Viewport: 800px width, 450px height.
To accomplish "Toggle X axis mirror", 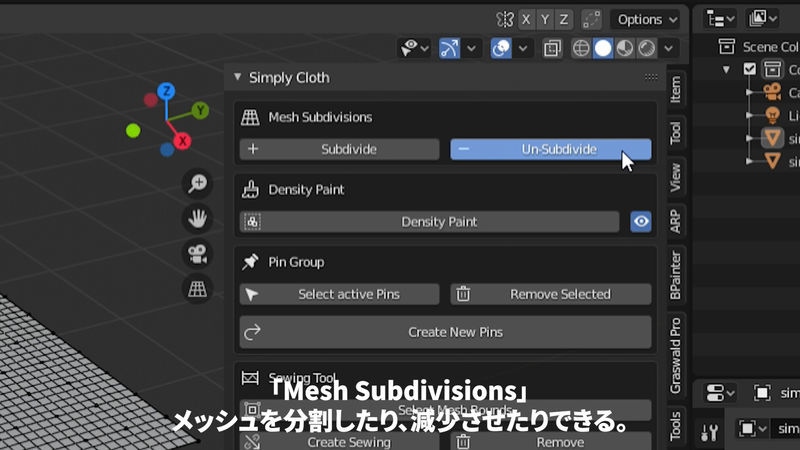I will (526, 20).
